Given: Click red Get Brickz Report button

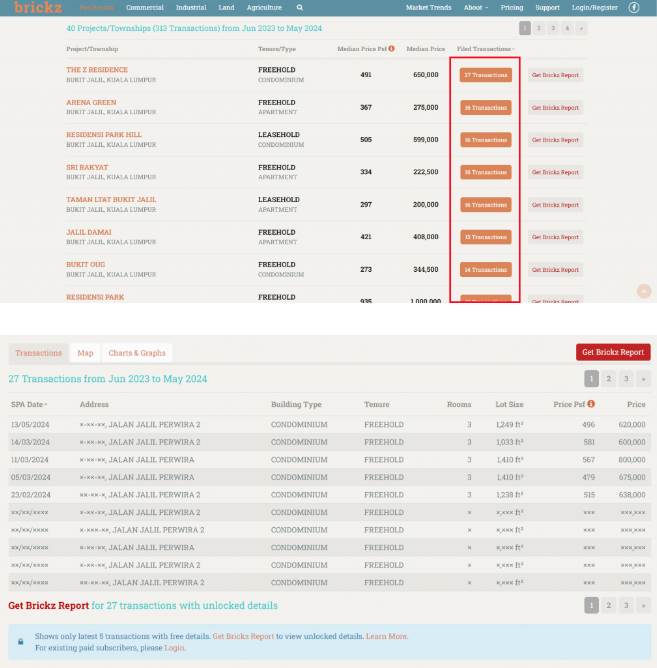Looking at the screenshot, I should (613, 352).
